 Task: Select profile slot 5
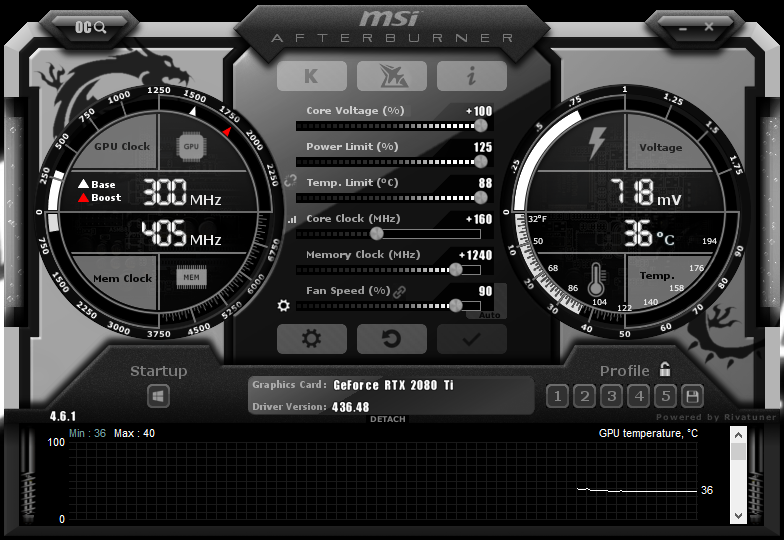point(666,396)
